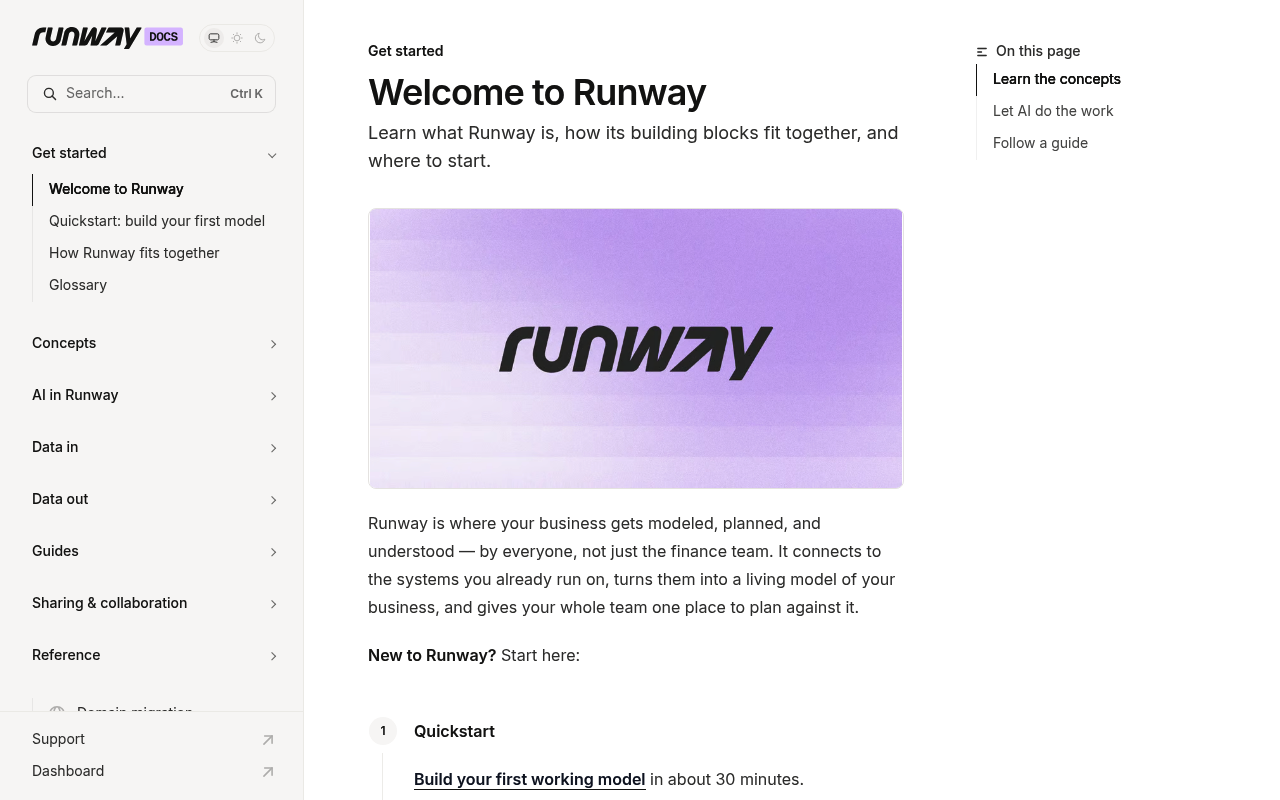Open How Runway fits together page
Image resolution: width=1280 pixels, height=800 pixels.
click(x=134, y=253)
